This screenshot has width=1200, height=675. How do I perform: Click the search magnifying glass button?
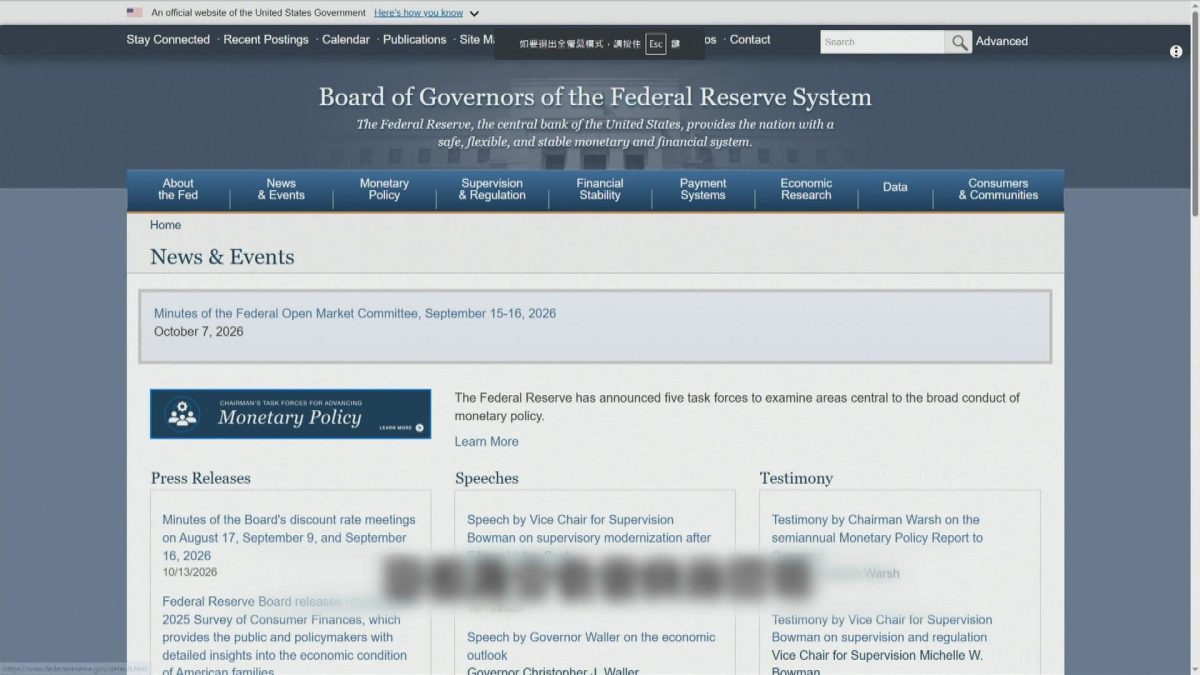959,42
